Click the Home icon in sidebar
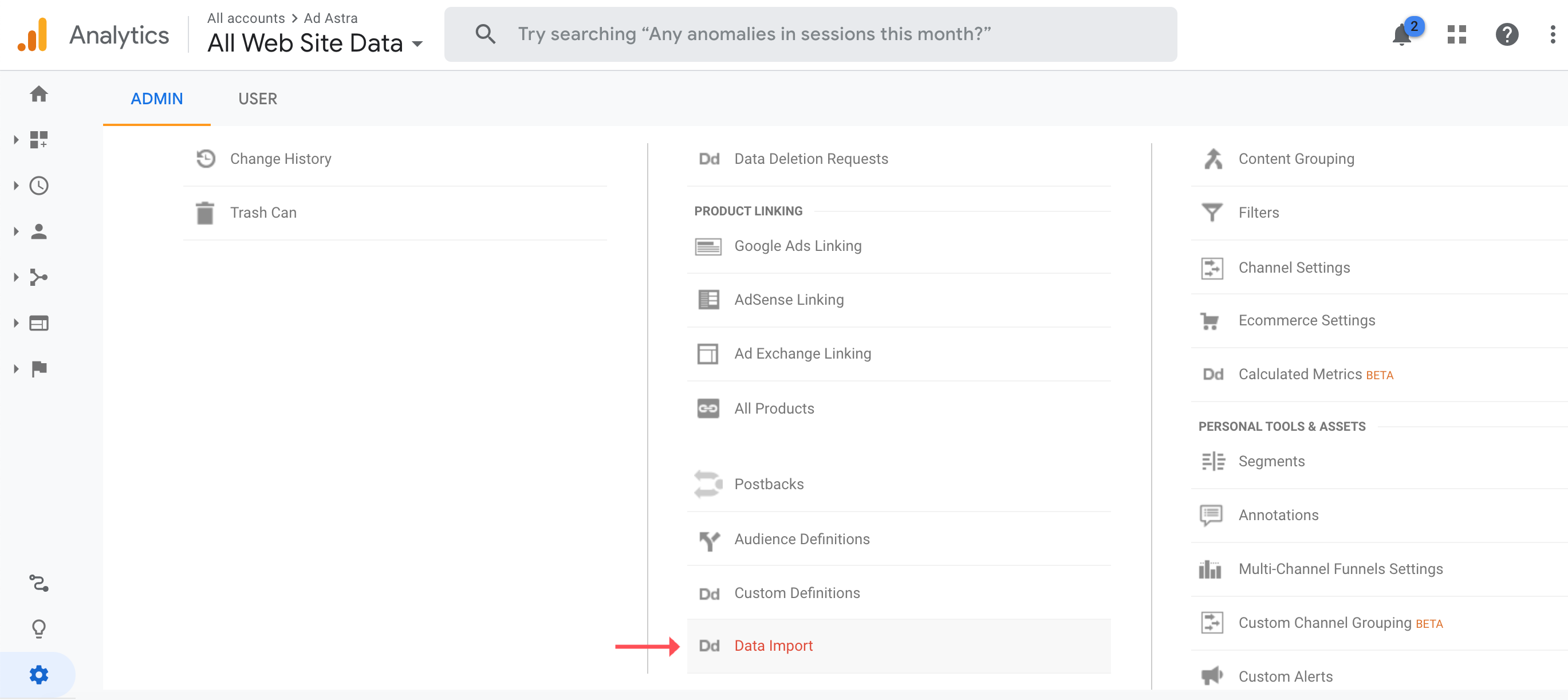Viewport: 1568px width, 700px height. point(39,94)
